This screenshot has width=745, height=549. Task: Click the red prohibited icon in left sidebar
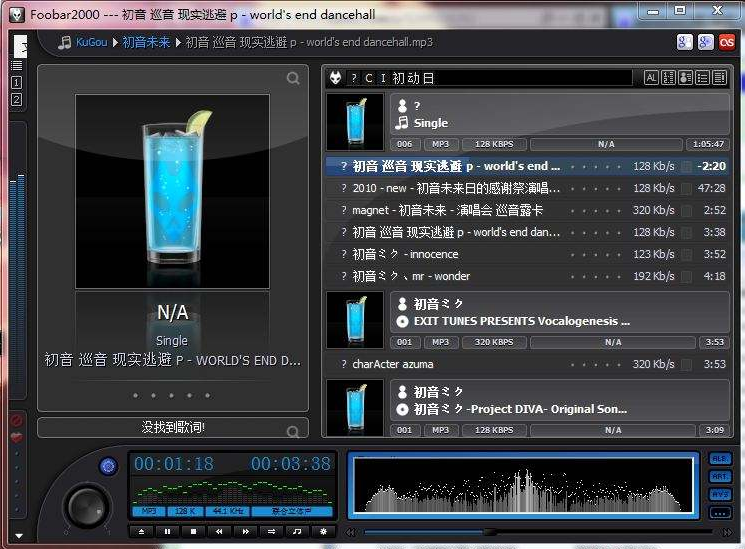point(17,421)
